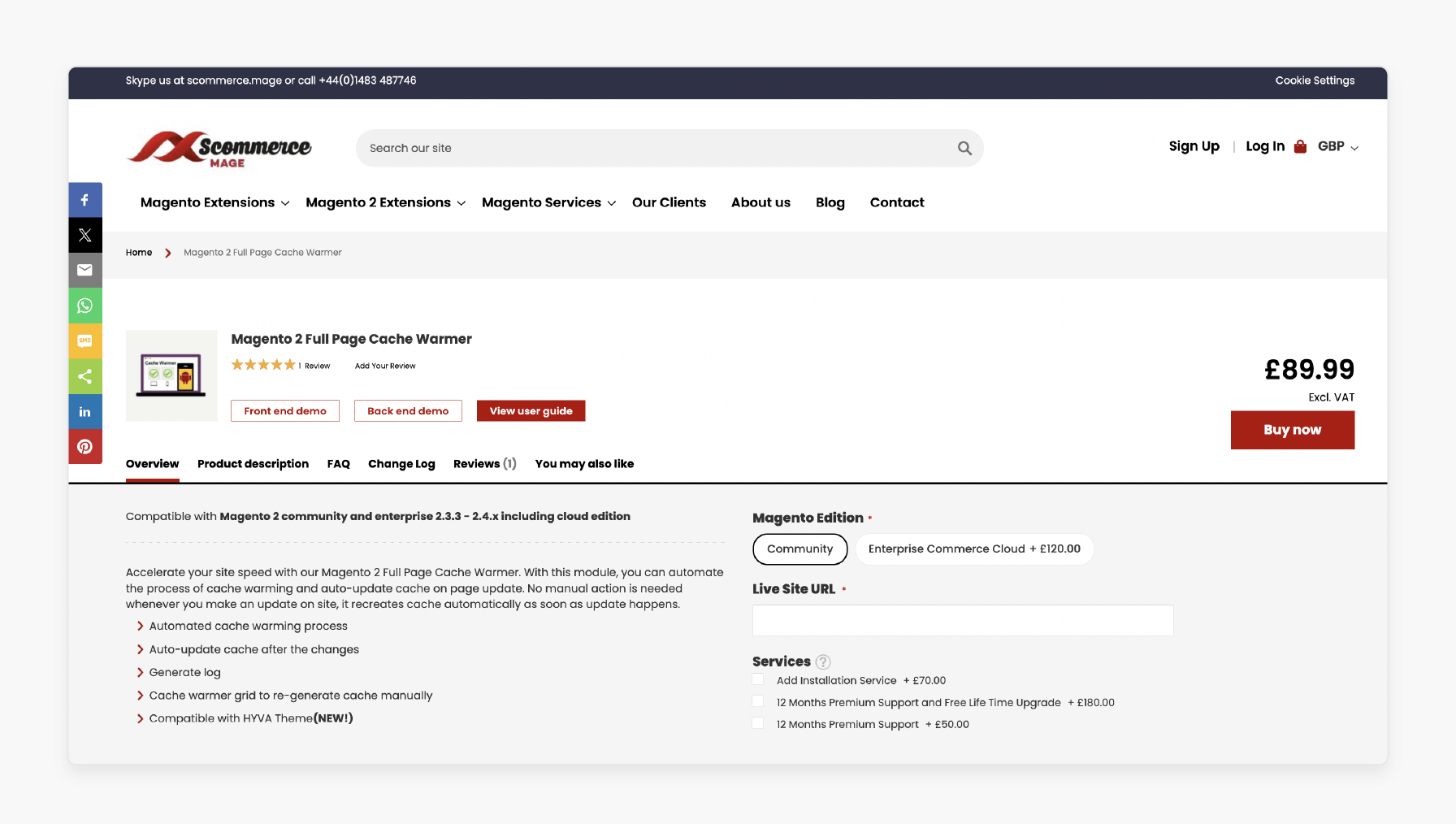Click the five-star rating stars
1456x824 pixels.
pos(263,365)
